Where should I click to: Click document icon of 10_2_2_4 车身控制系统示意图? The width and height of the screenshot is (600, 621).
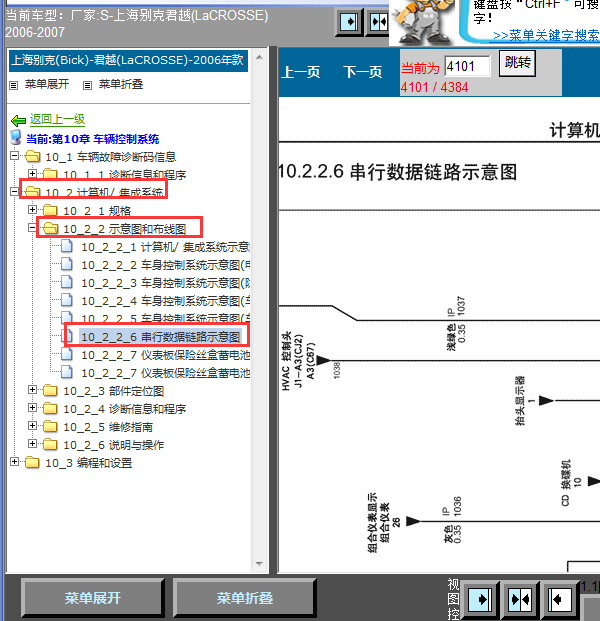point(67,300)
